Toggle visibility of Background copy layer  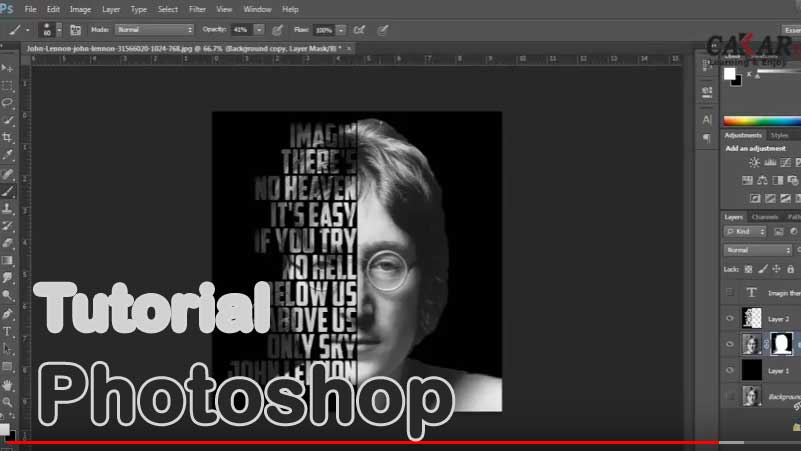pos(729,344)
